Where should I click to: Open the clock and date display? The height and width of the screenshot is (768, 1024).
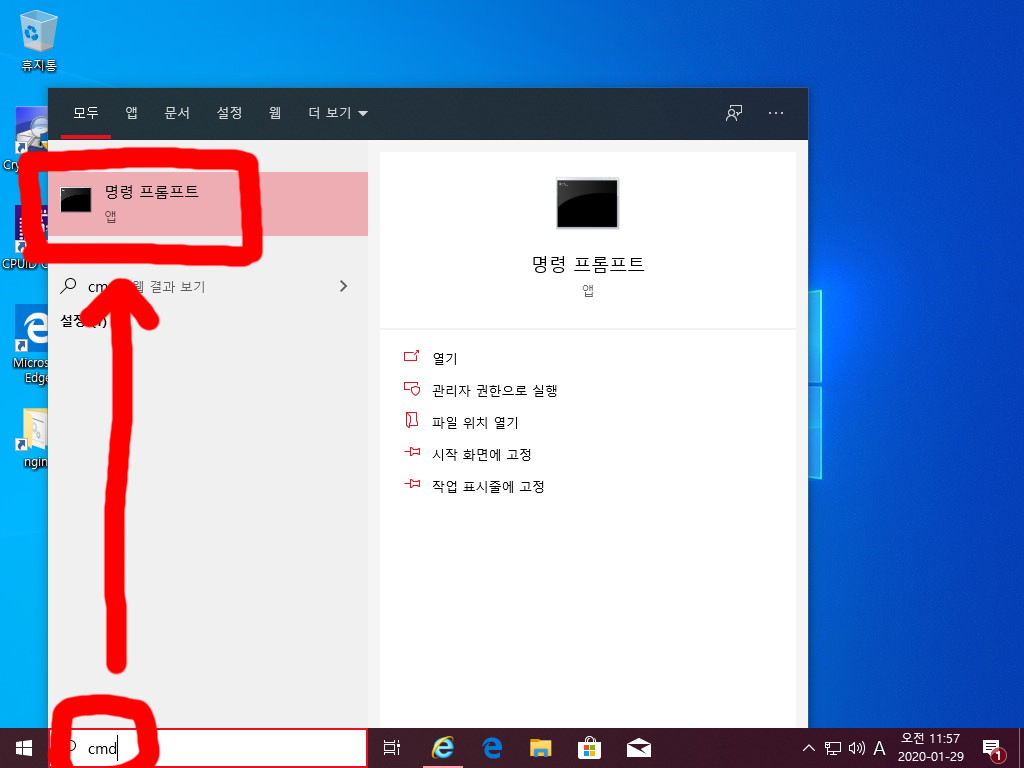[931, 748]
